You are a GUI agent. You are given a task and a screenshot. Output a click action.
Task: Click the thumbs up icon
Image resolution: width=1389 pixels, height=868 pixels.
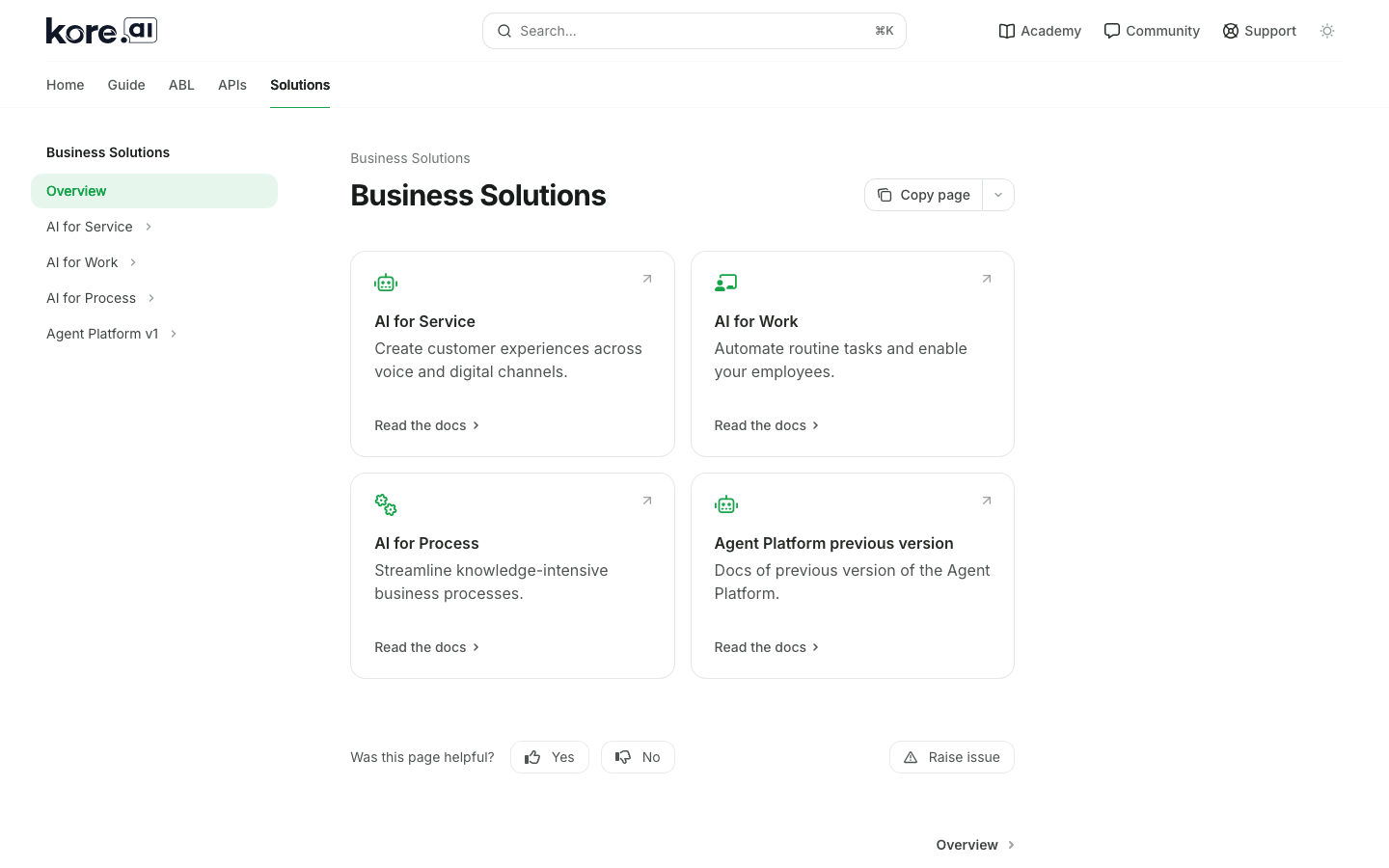tap(532, 757)
